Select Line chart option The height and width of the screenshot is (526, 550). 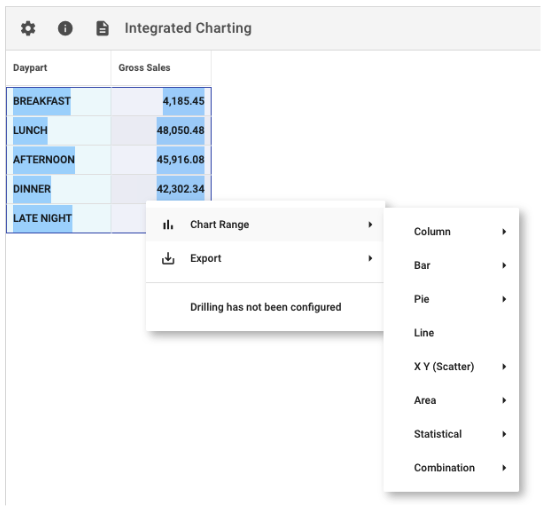click(451, 333)
